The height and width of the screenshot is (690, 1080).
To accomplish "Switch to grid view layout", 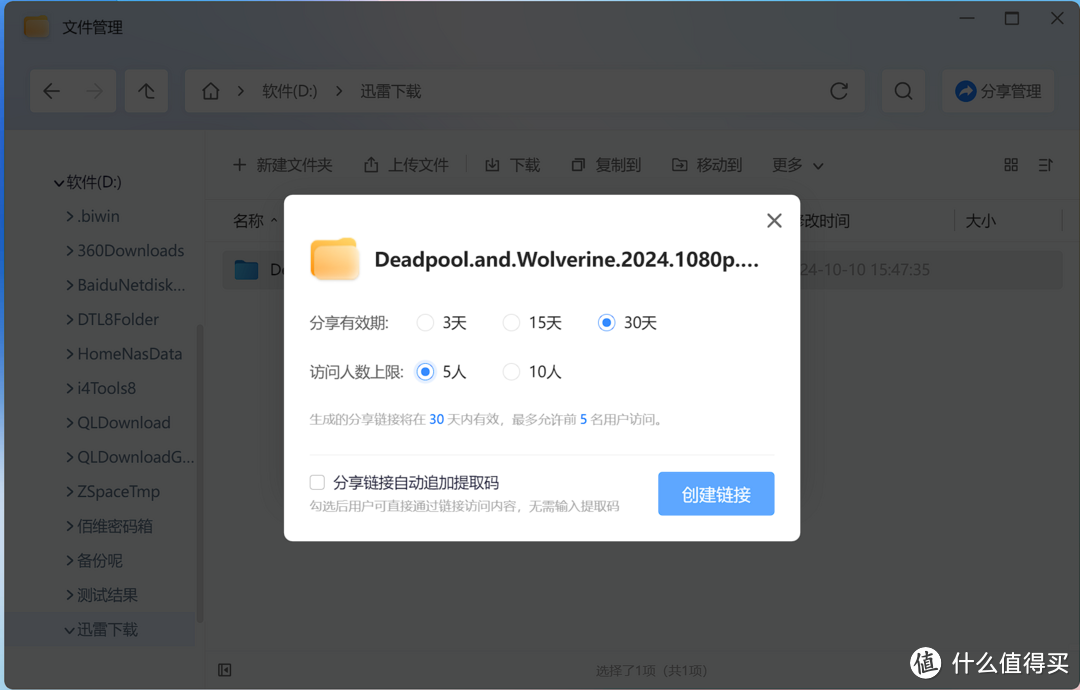I will (1011, 165).
